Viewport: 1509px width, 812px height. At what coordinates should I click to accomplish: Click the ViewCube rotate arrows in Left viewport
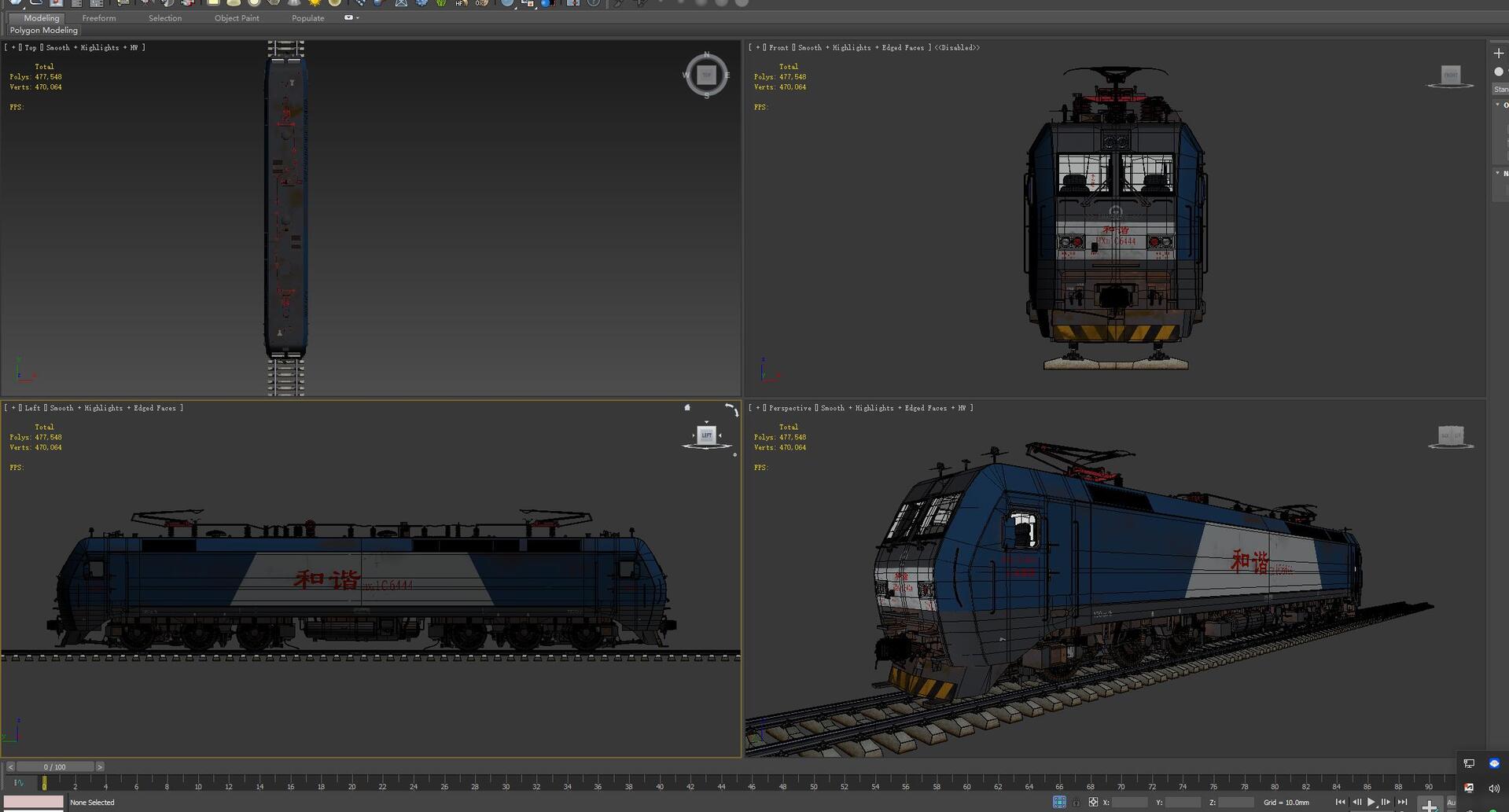click(731, 410)
